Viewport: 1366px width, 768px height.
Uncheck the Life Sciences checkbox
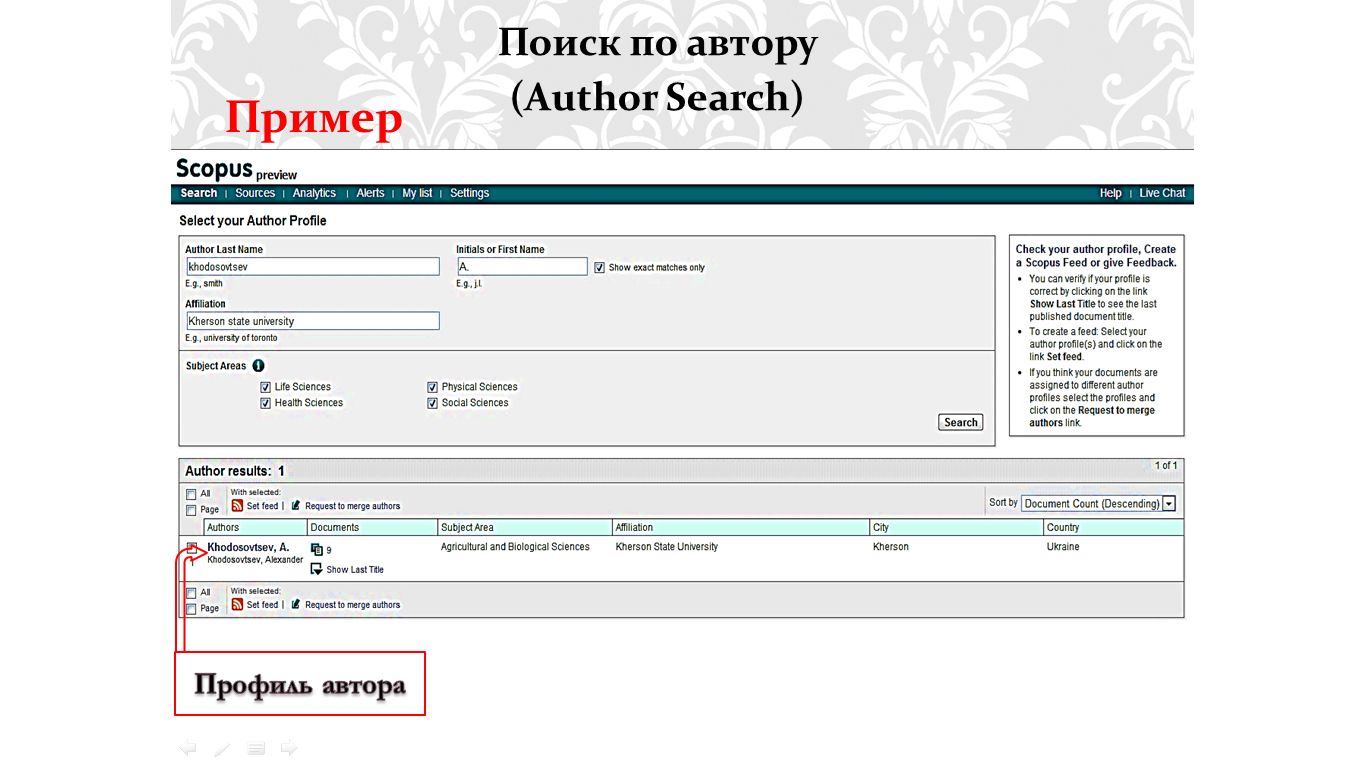click(x=266, y=387)
